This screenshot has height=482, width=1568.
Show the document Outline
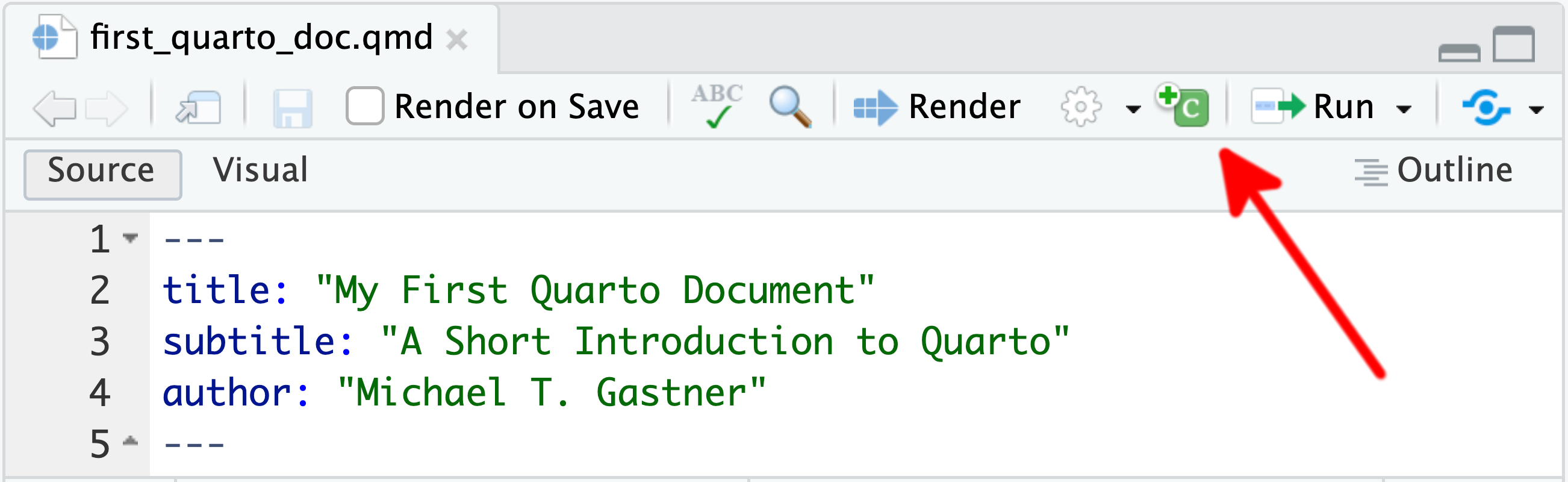tap(1434, 170)
